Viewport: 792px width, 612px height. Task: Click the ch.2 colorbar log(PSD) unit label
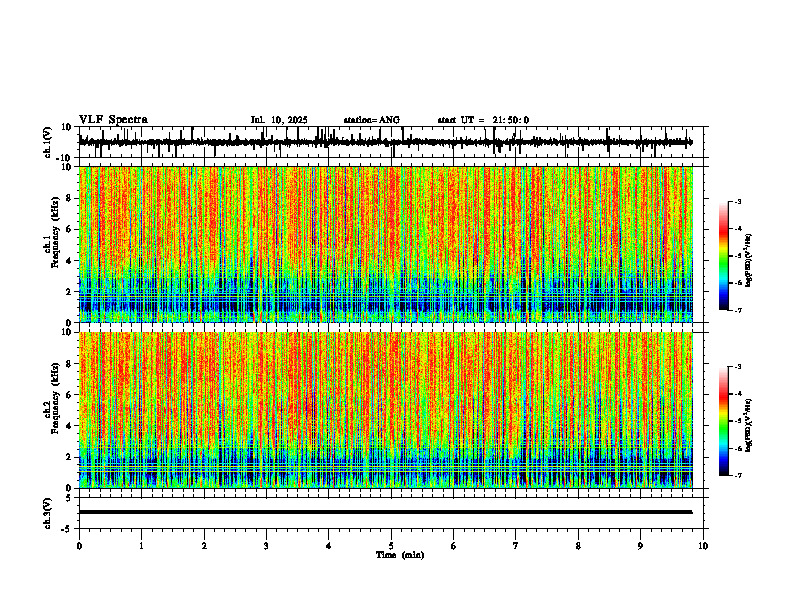749,425
